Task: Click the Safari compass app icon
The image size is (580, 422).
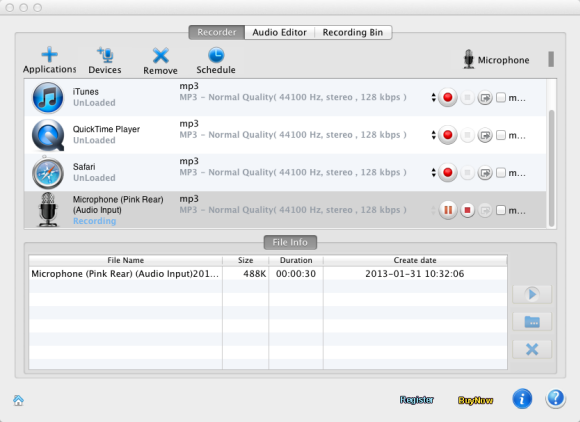Action: tap(48, 173)
